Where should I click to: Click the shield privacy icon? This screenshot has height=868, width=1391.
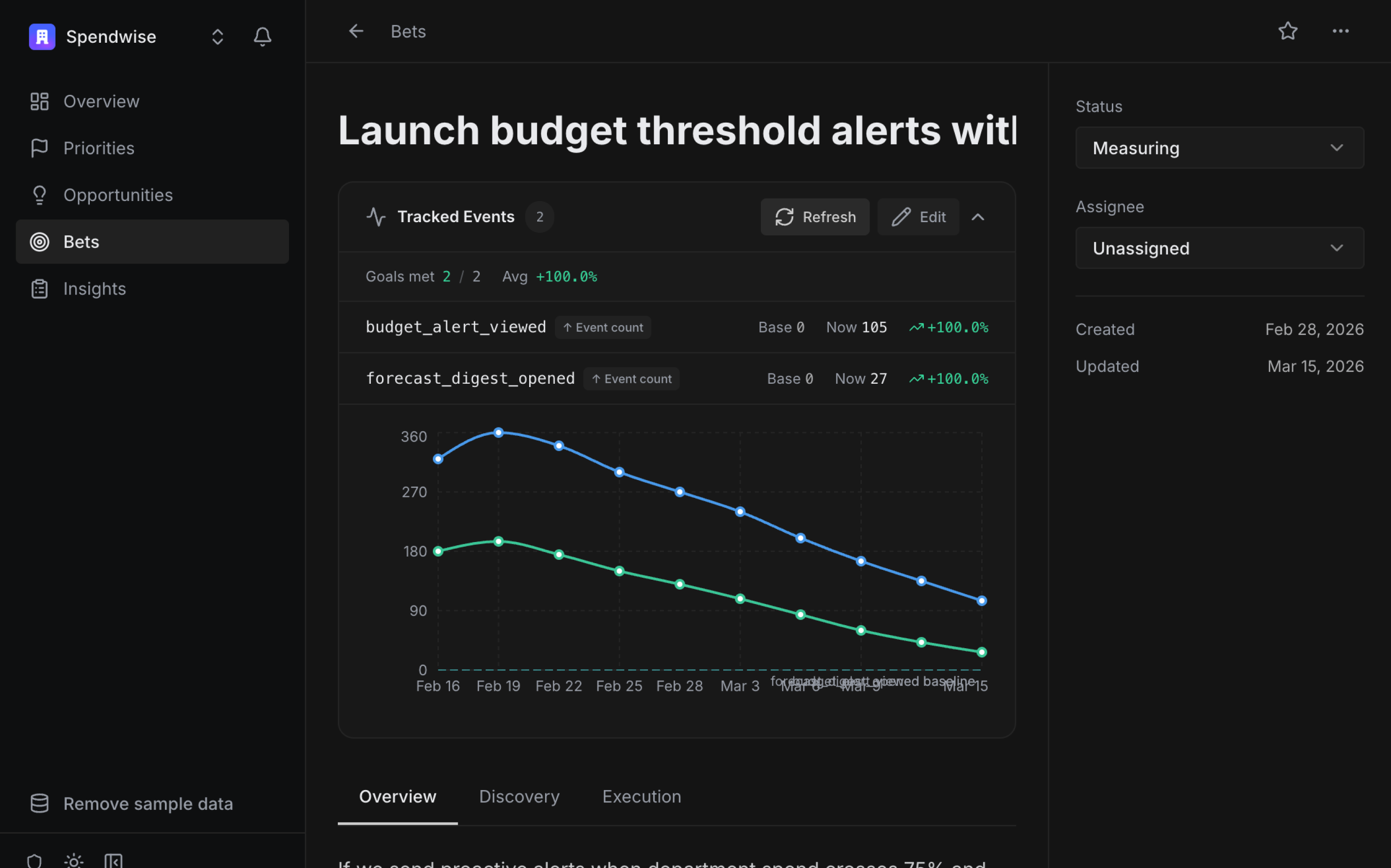point(34,860)
